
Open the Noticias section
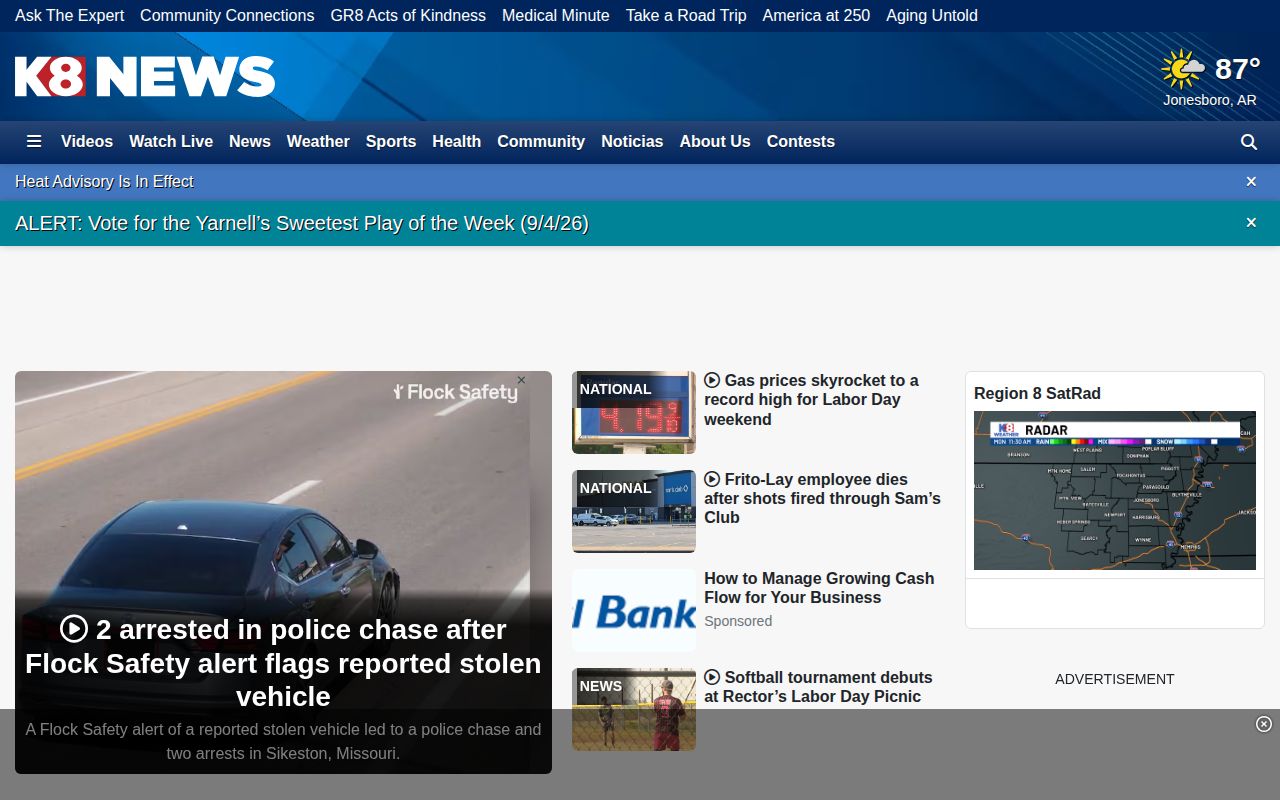632,141
